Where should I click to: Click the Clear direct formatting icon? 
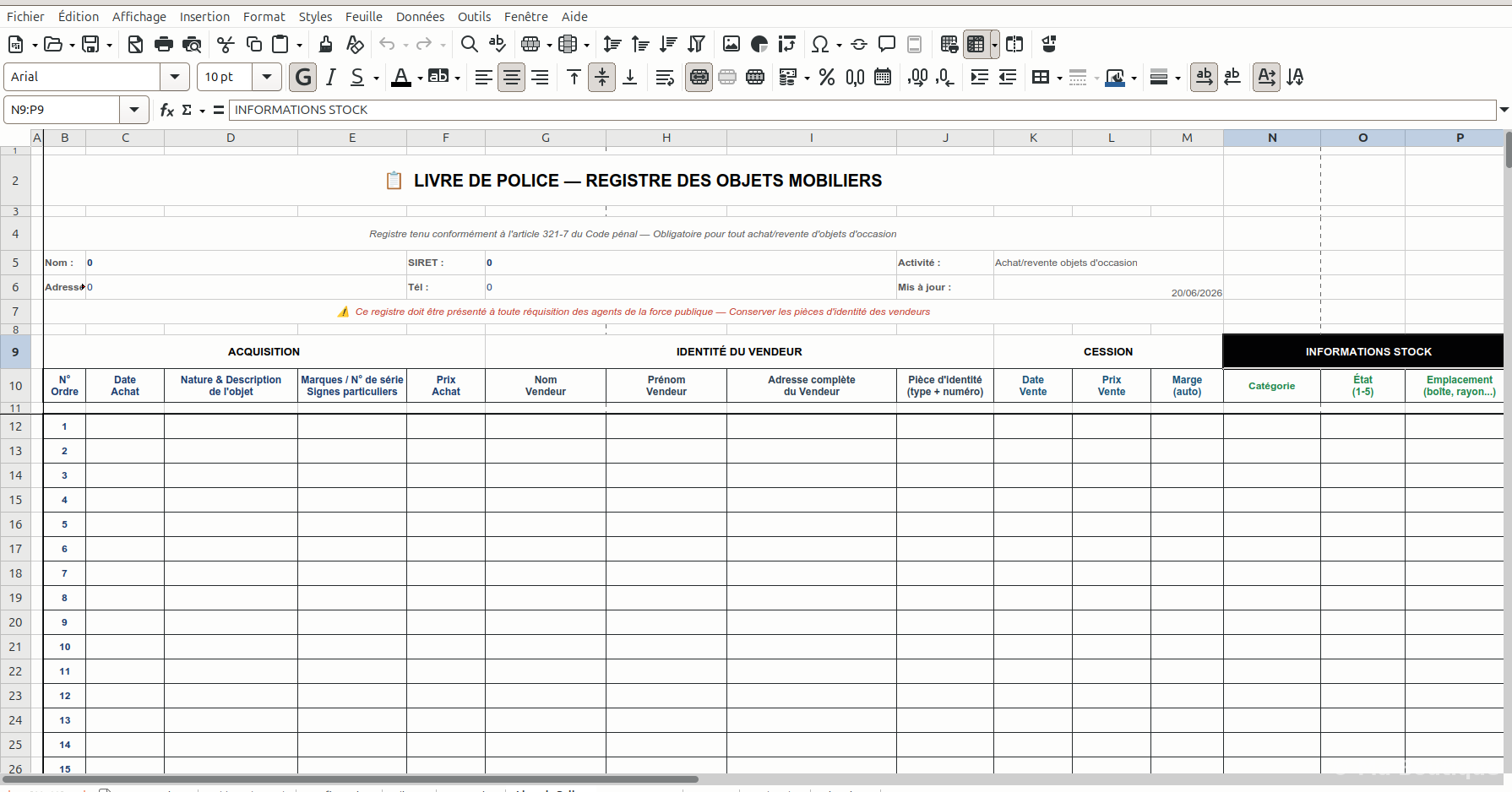(x=355, y=44)
